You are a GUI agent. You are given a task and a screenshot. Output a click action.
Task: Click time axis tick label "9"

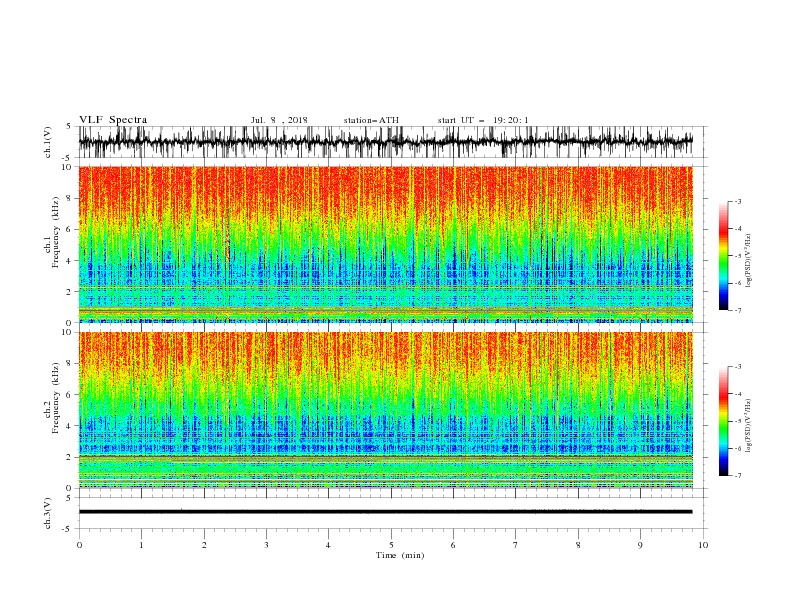pyautogui.click(x=640, y=545)
